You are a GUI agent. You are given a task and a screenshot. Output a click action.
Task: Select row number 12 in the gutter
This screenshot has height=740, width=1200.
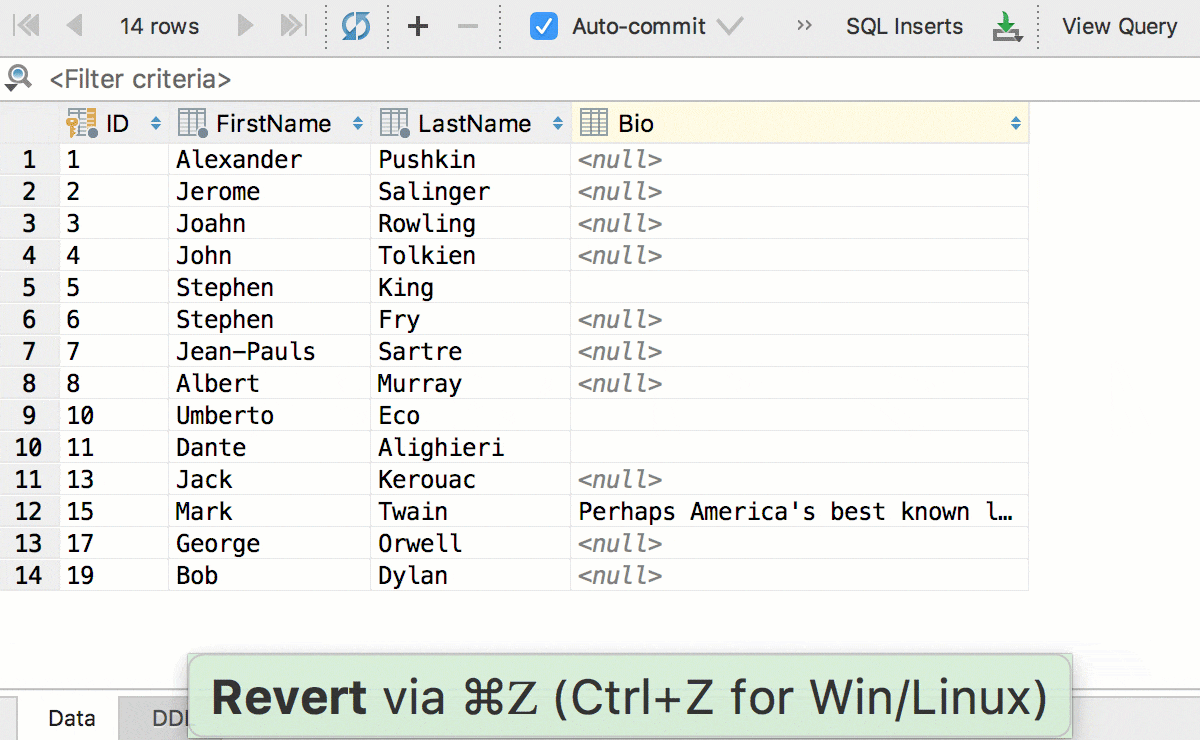click(x=30, y=512)
